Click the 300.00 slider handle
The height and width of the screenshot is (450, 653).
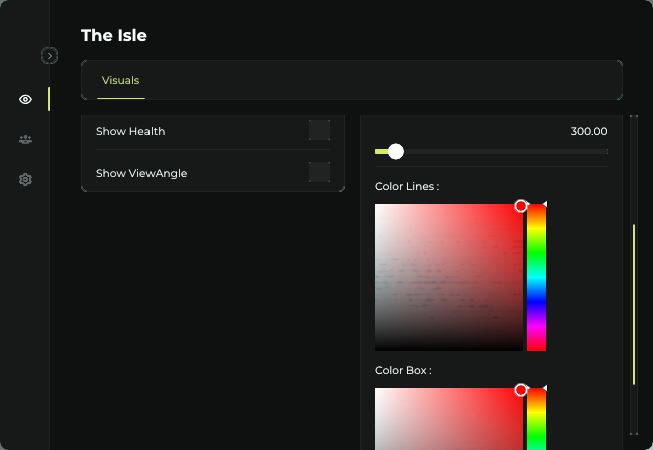pyautogui.click(x=395, y=151)
